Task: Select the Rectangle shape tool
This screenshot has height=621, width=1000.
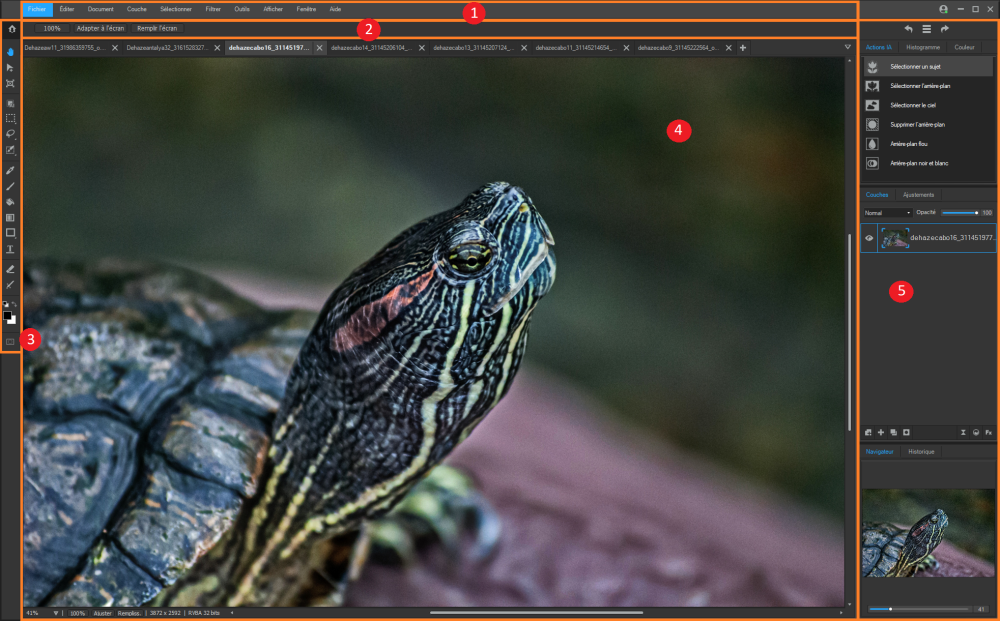Action: [x=10, y=233]
